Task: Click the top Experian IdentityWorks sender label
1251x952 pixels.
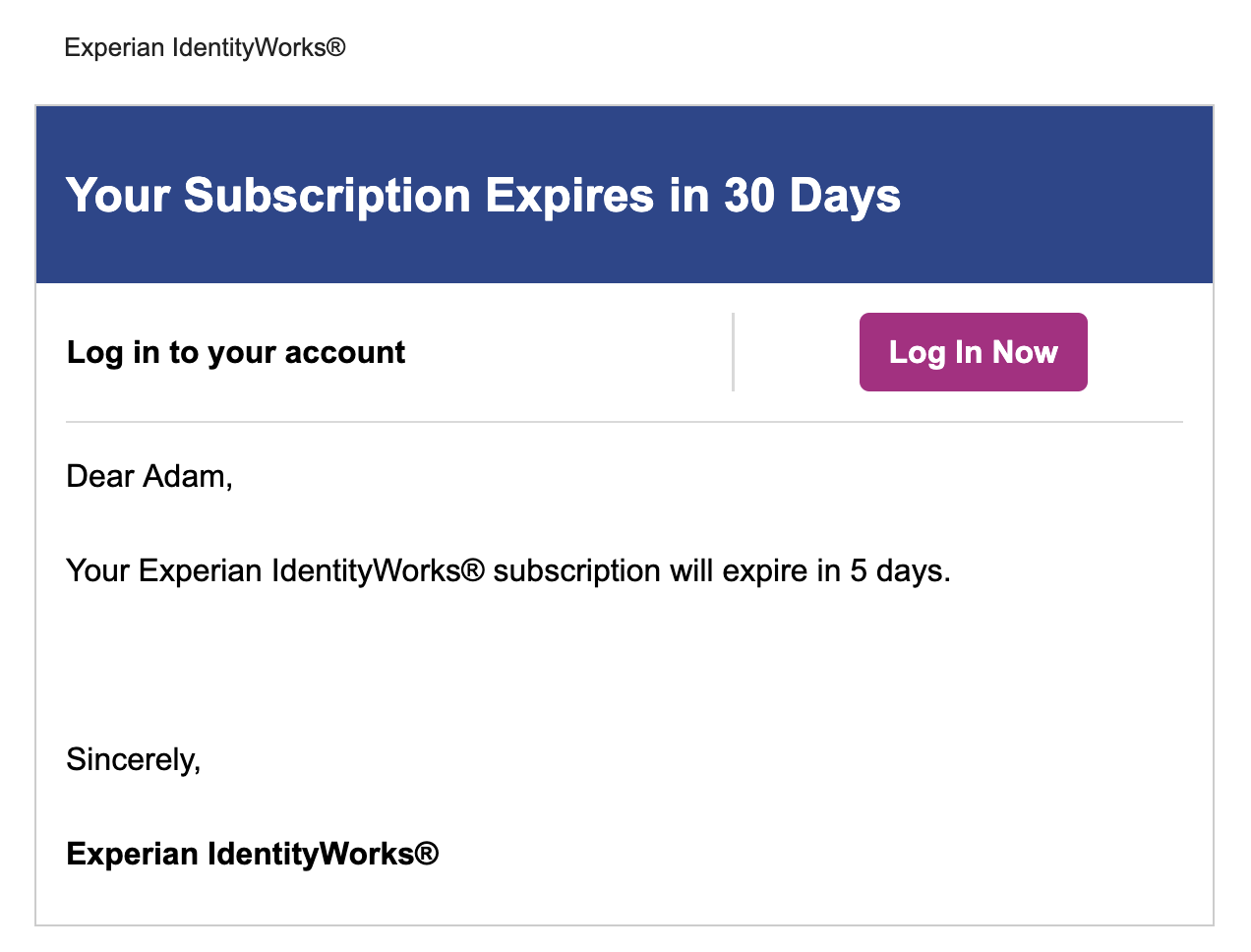Action: [204, 47]
